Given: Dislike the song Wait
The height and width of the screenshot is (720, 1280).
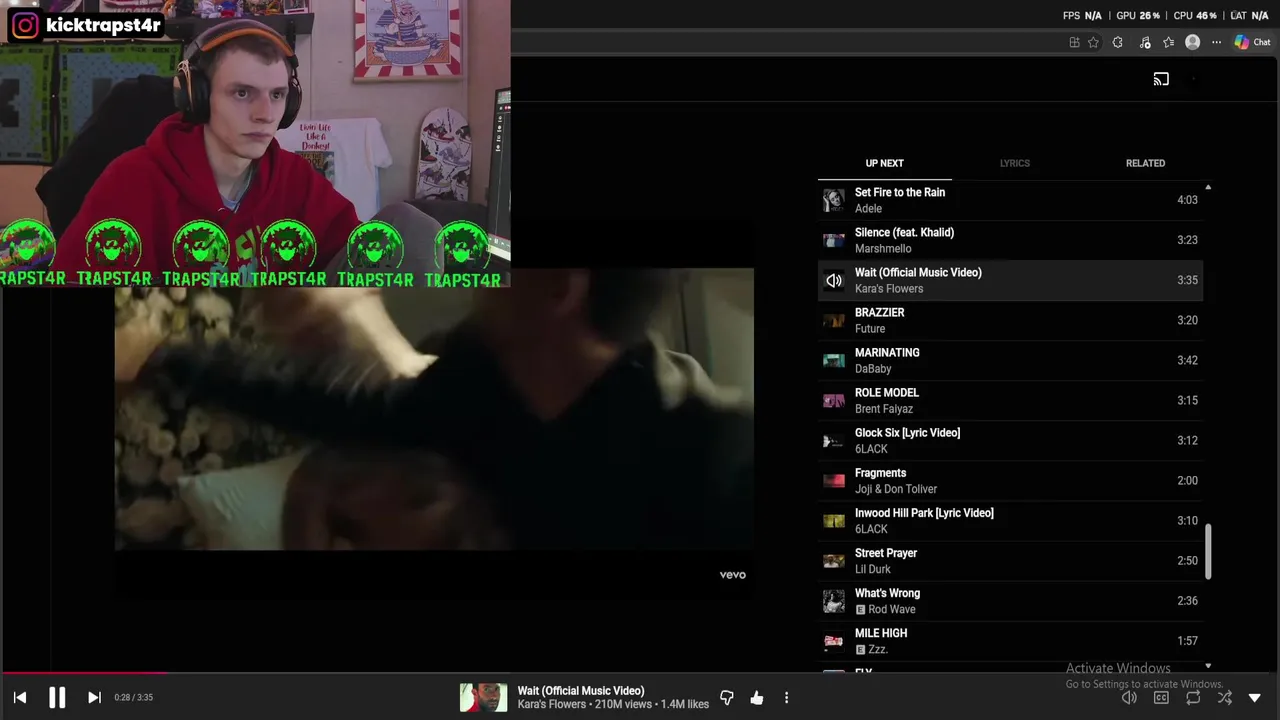Looking at the screenshot, I should (727, 698).
